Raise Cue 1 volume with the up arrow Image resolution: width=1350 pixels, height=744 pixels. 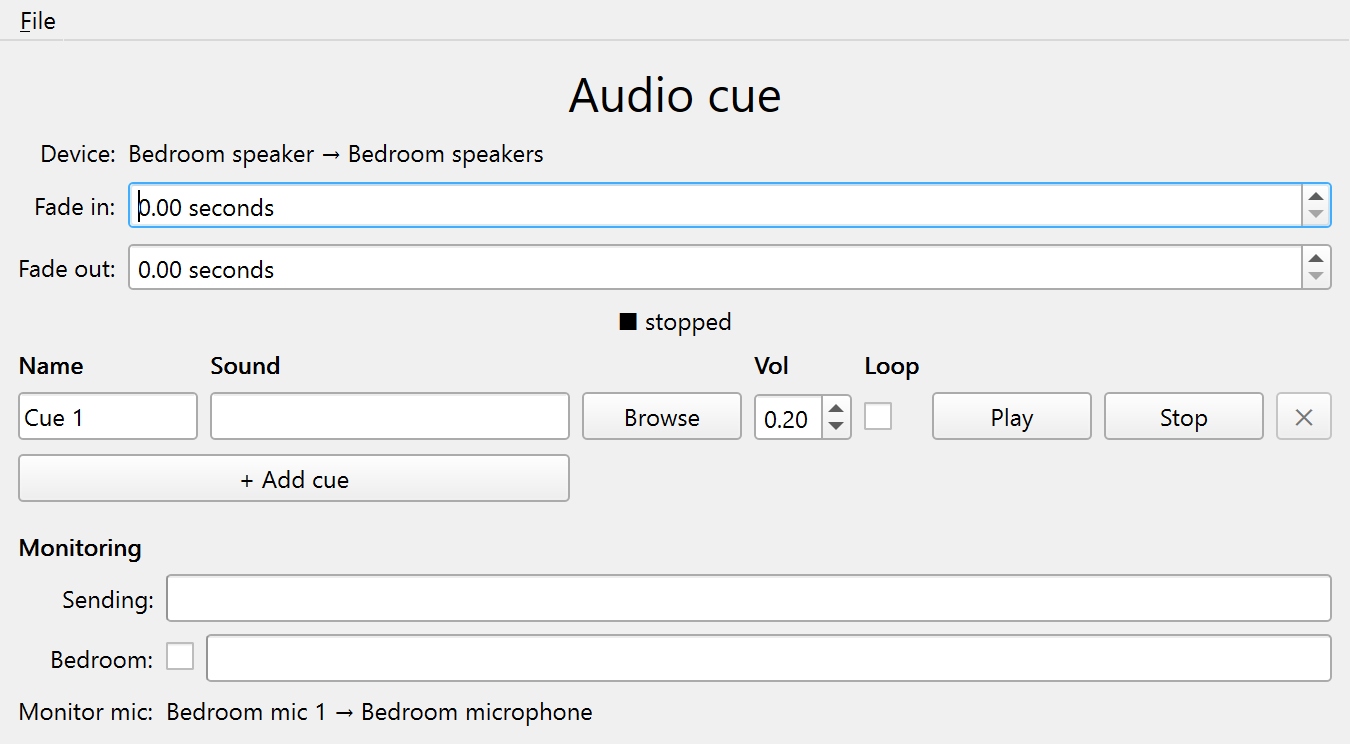tap(836, 408)
